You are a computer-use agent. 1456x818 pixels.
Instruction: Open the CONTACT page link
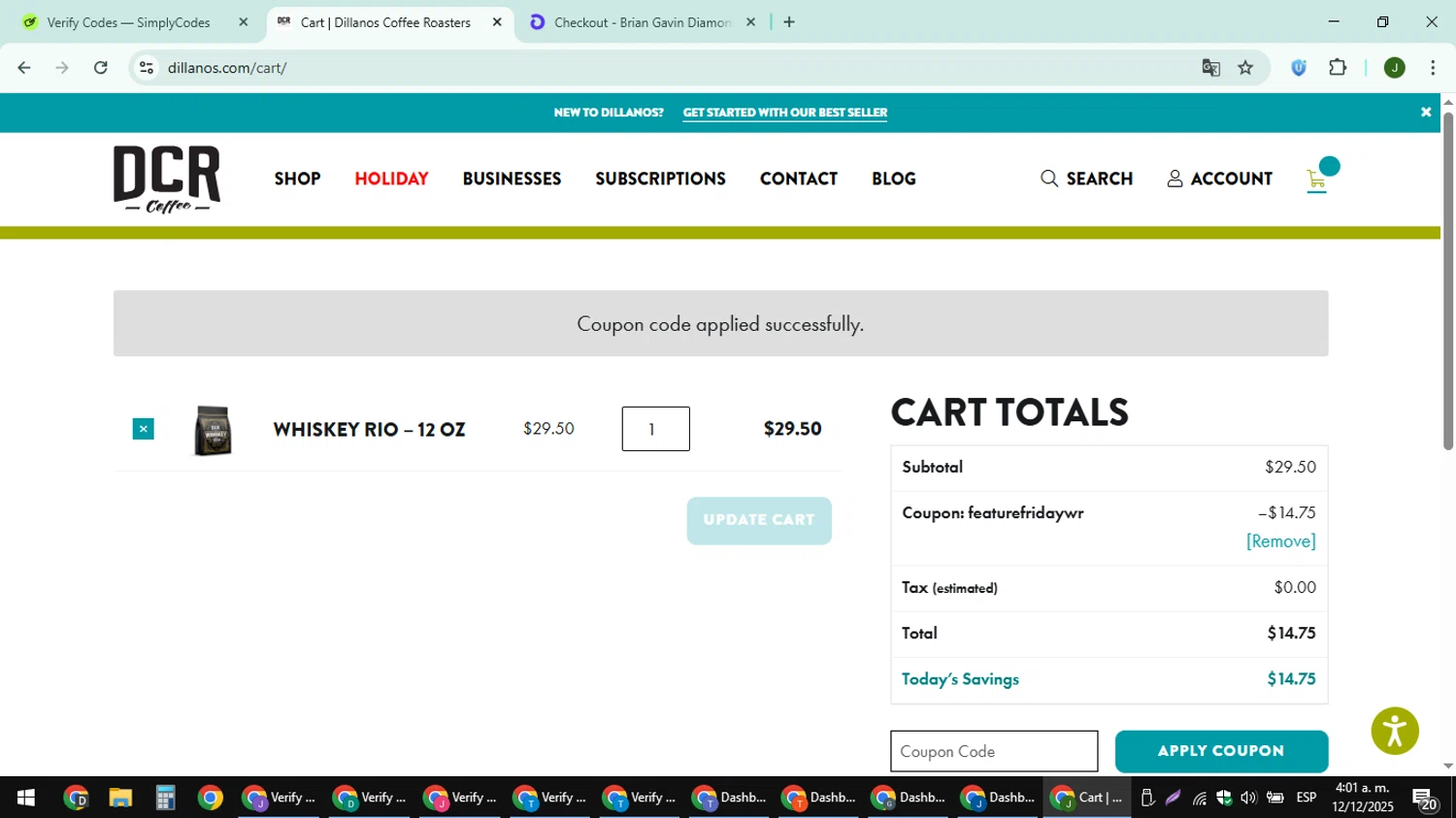click(x=798, y=179)
